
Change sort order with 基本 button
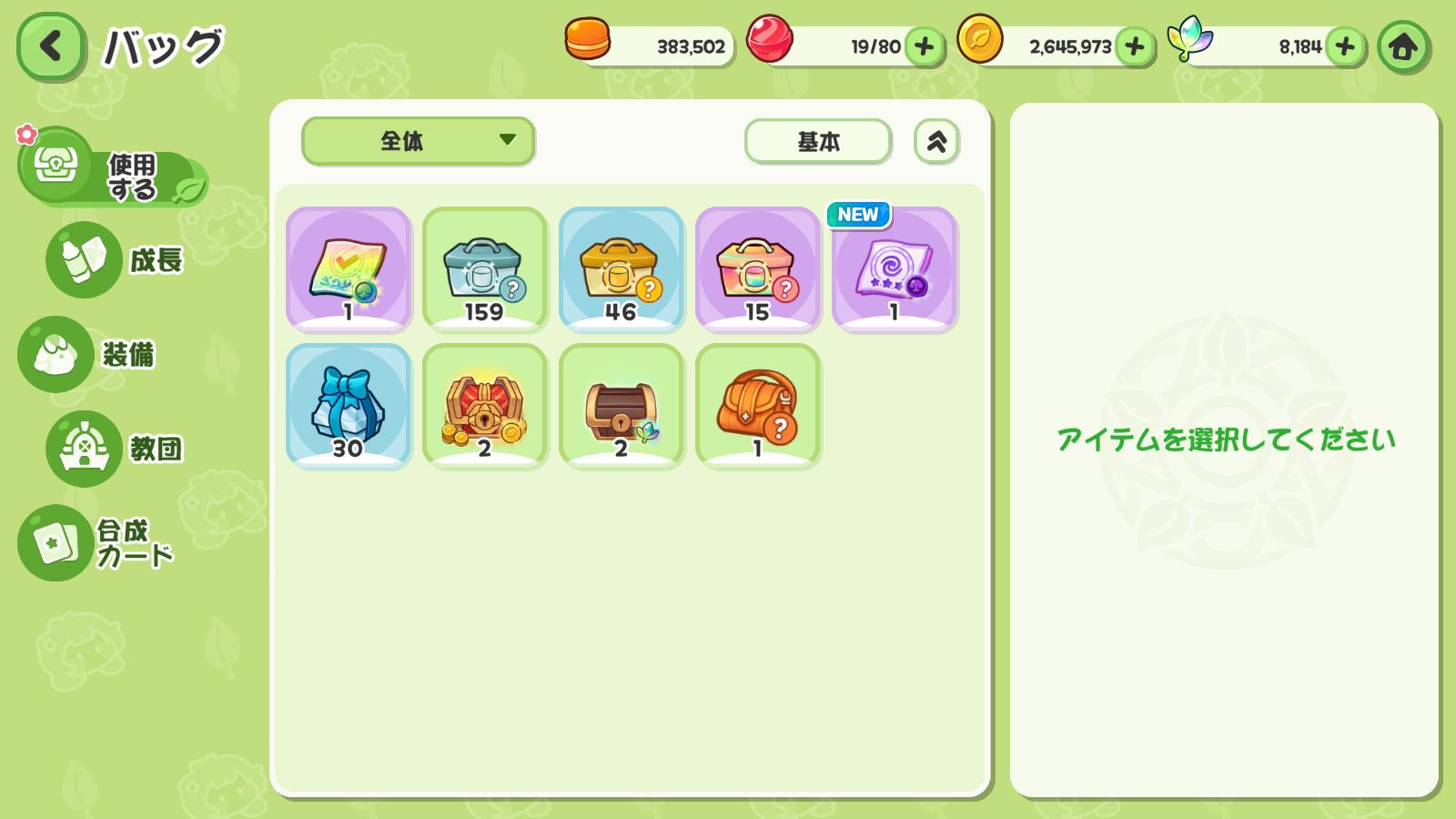point(817,141)
